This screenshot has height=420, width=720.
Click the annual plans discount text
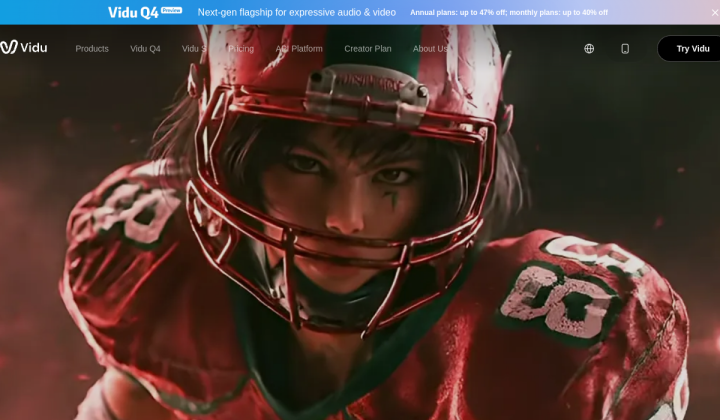[x=509, y=12]
